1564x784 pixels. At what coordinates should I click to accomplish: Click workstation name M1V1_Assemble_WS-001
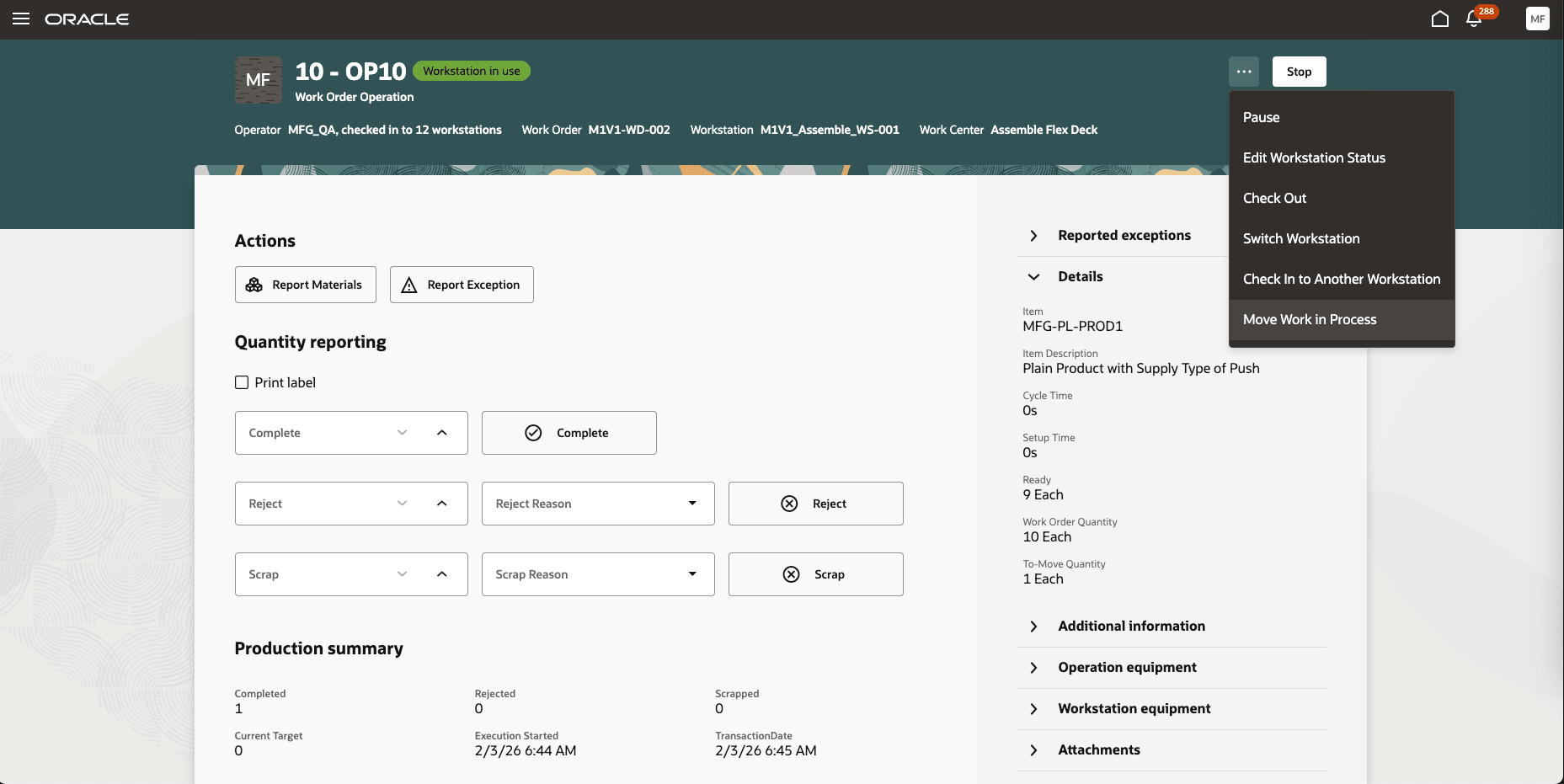tap(830, 130)
